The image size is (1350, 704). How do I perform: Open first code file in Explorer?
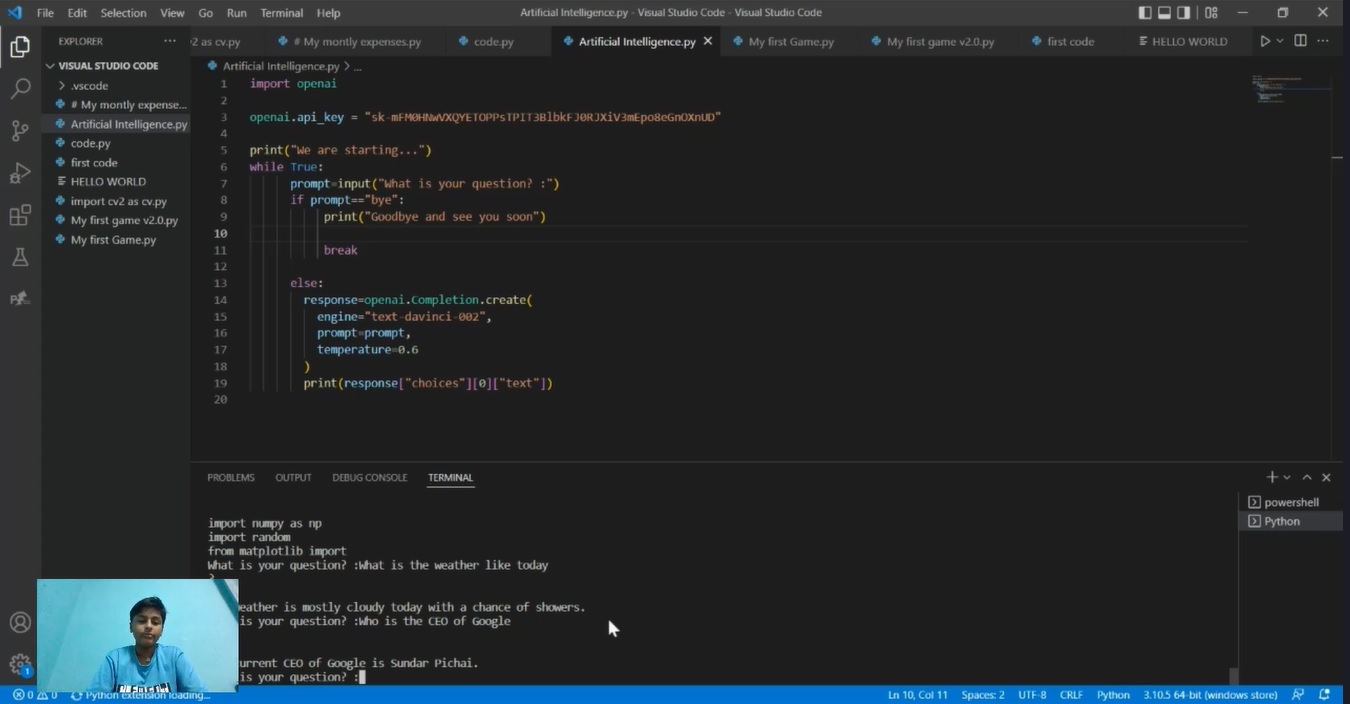coord(94,163)
